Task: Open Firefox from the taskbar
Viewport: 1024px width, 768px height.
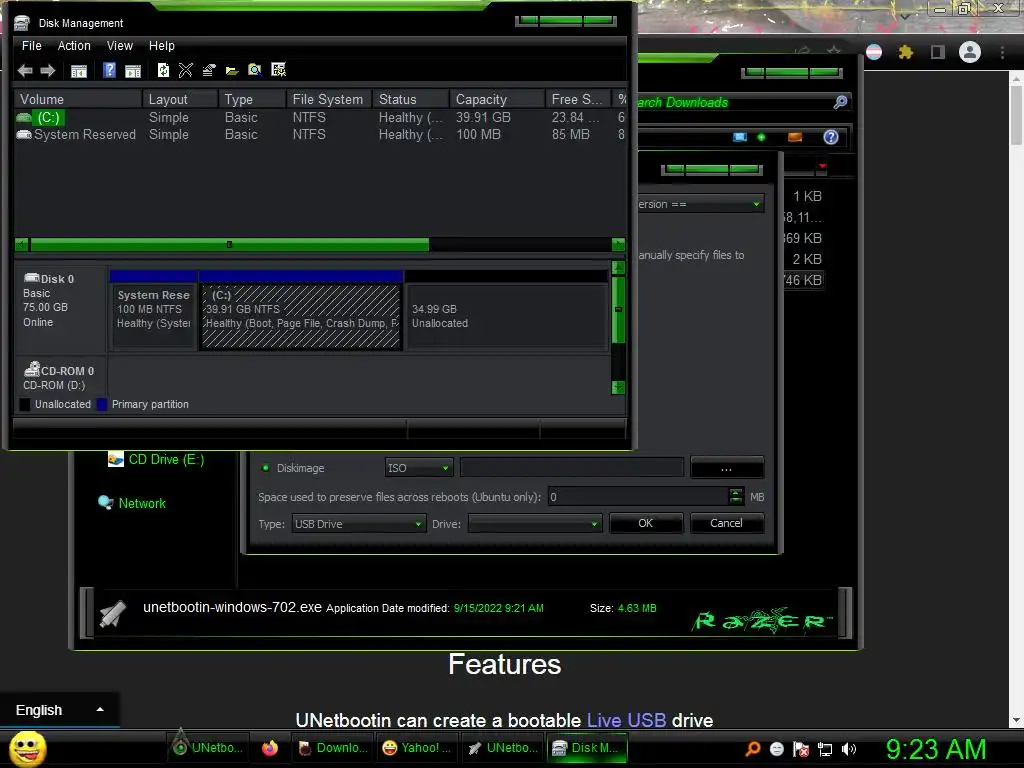Action: 270,748
